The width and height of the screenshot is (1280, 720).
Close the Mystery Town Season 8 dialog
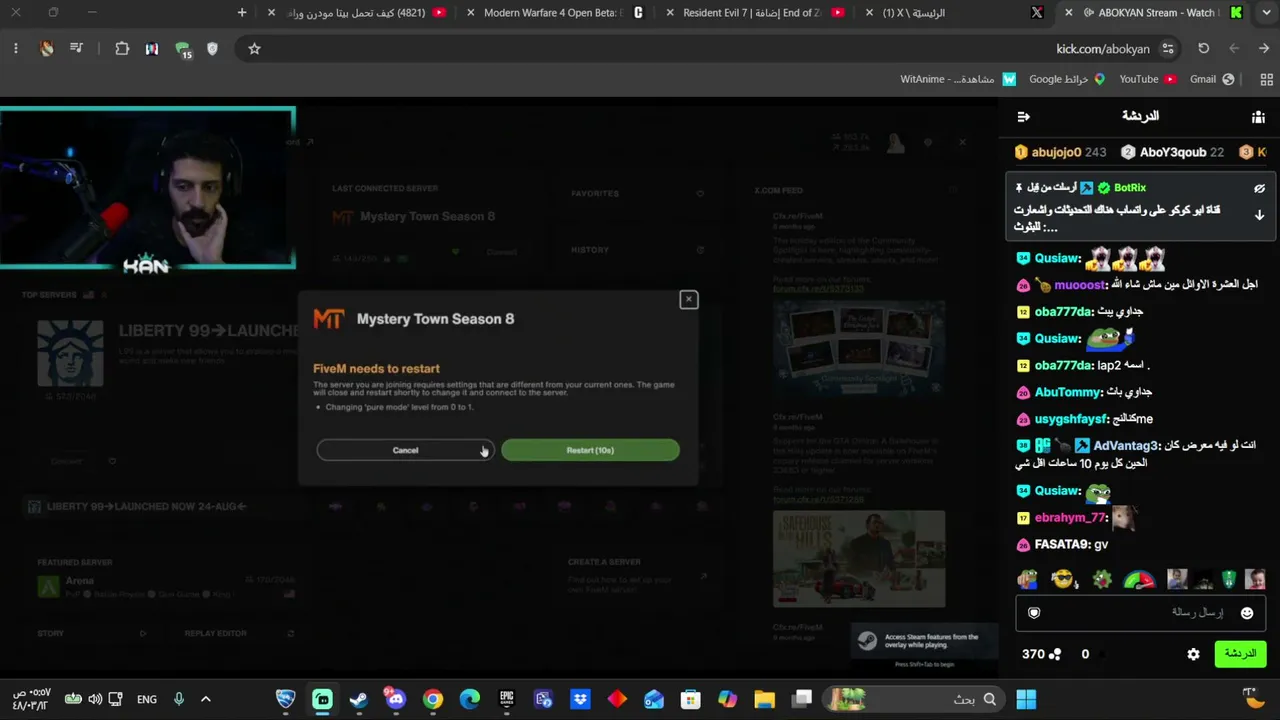click(x=688, y=300)
